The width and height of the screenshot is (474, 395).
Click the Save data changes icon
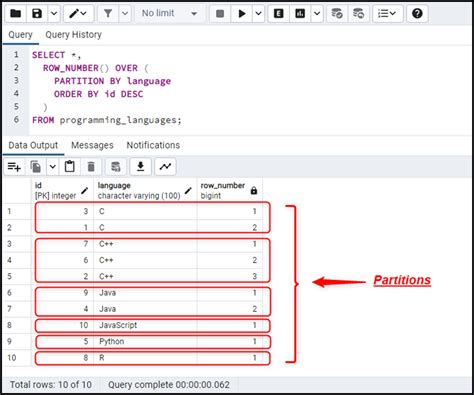coord(115,166)
